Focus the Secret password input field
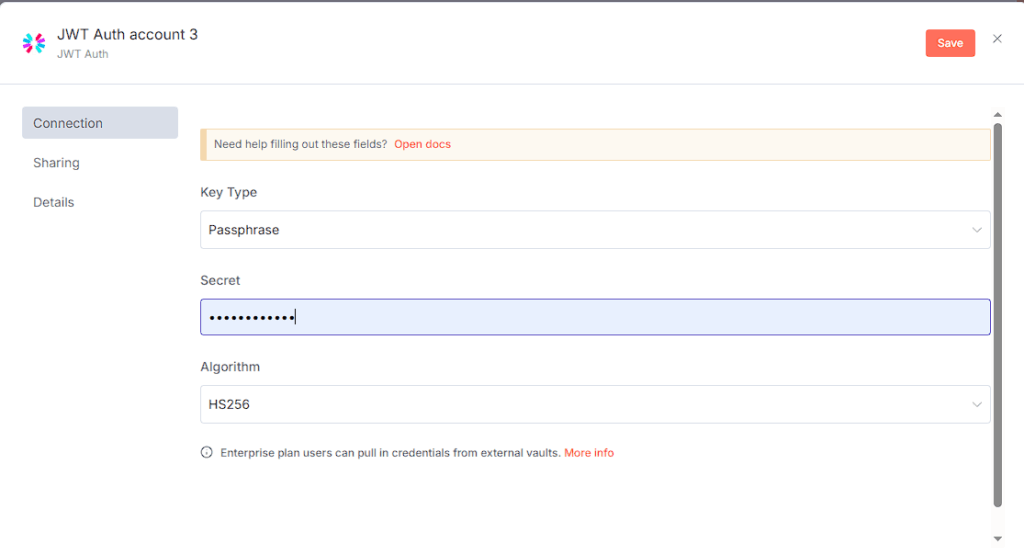This screenshot has width=1024, height=555. click(x=594, y=317)
